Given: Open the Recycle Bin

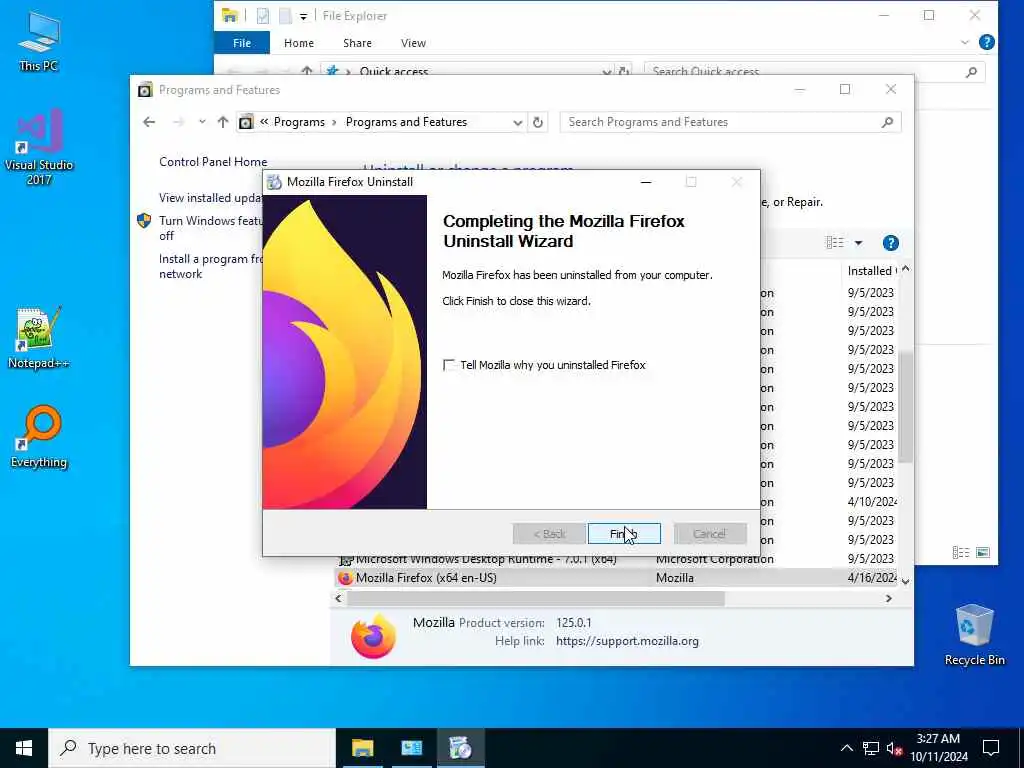Looking at the screenshot, I should [974, 635].
